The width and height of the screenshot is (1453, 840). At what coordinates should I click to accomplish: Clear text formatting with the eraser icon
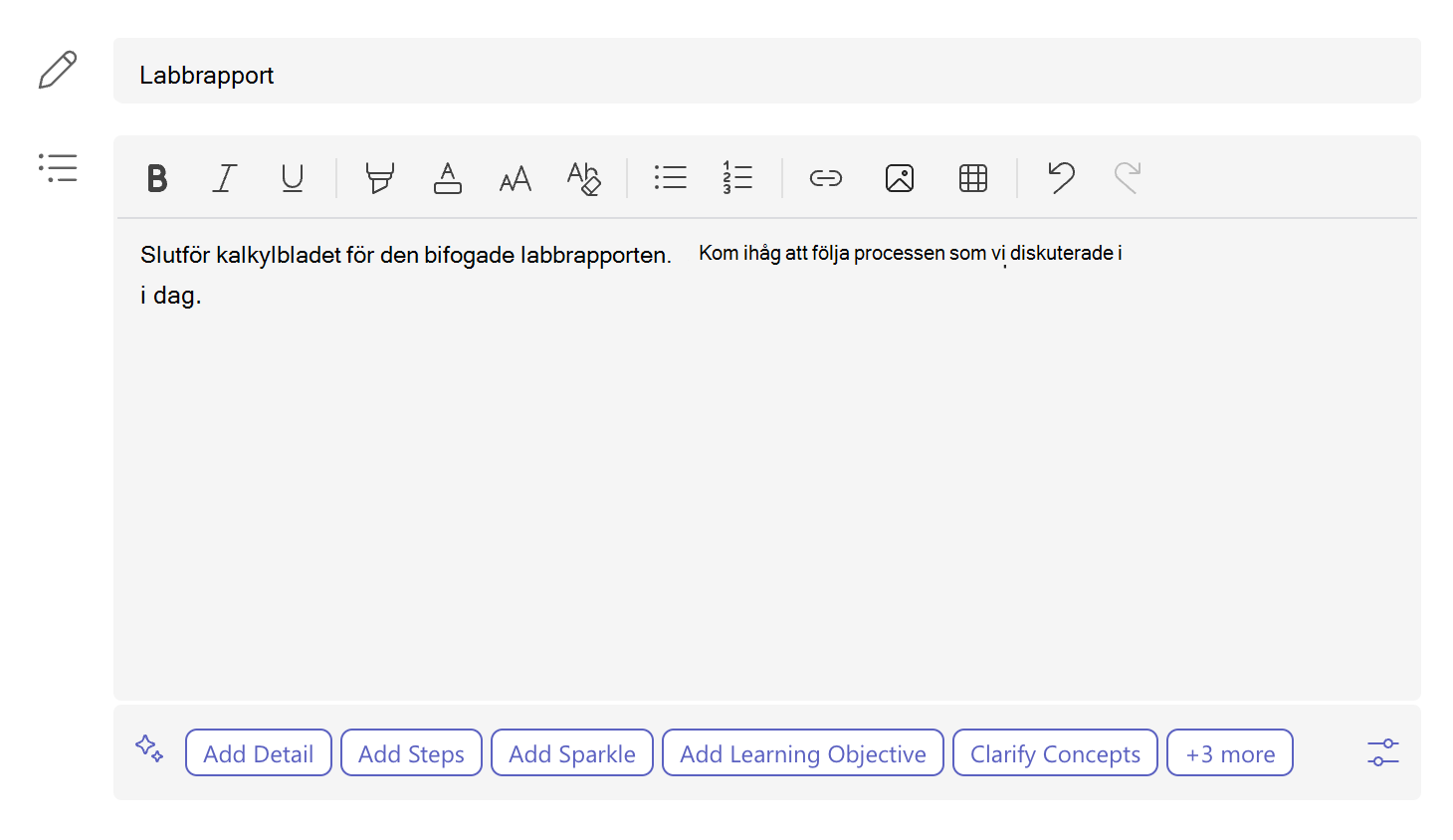pyautogui.click(x=584, y=178)
